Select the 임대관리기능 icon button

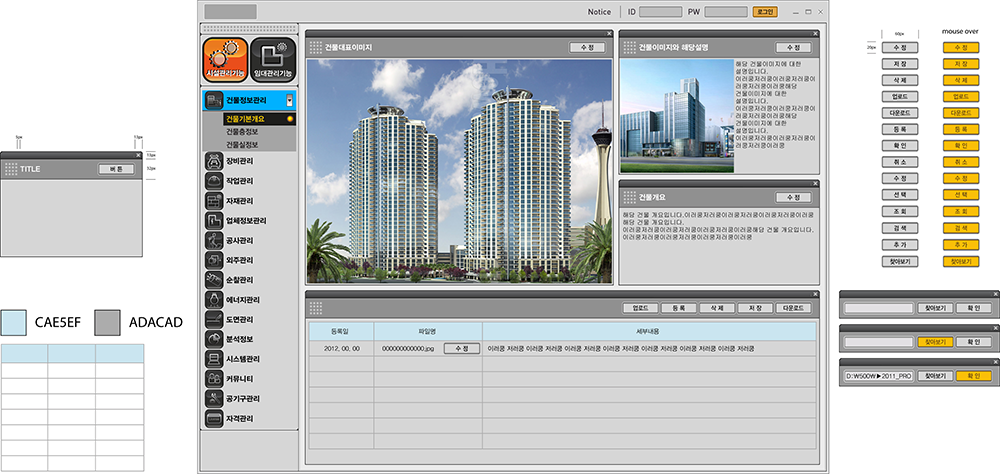(273, 60)
